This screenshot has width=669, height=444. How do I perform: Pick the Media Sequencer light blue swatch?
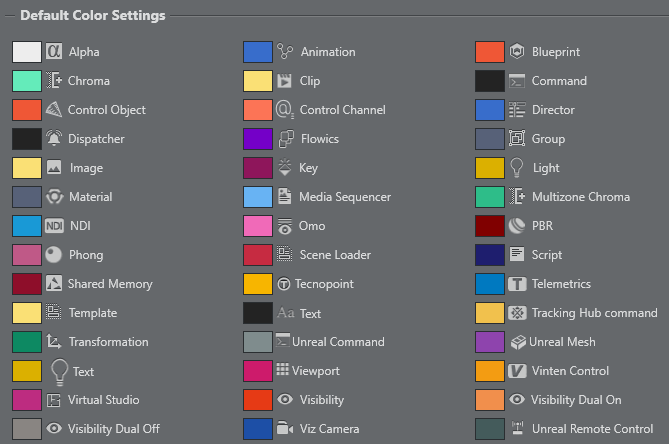click(x=258, y=197)
